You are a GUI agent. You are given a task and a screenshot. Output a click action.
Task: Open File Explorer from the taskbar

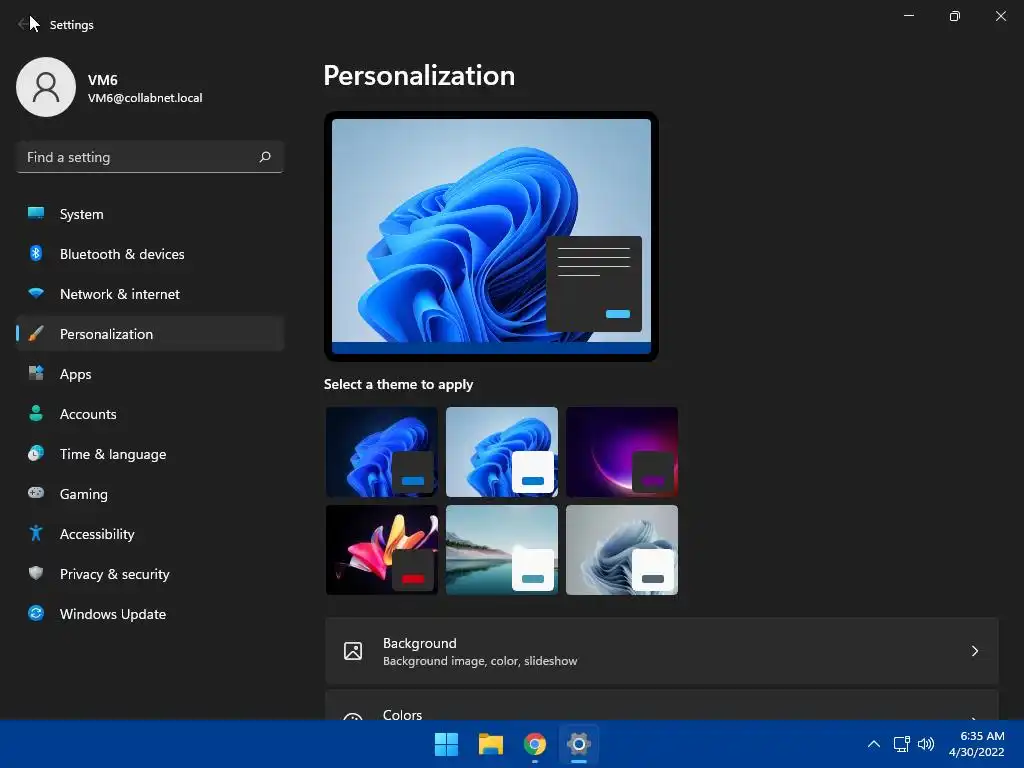coord(490,744)
